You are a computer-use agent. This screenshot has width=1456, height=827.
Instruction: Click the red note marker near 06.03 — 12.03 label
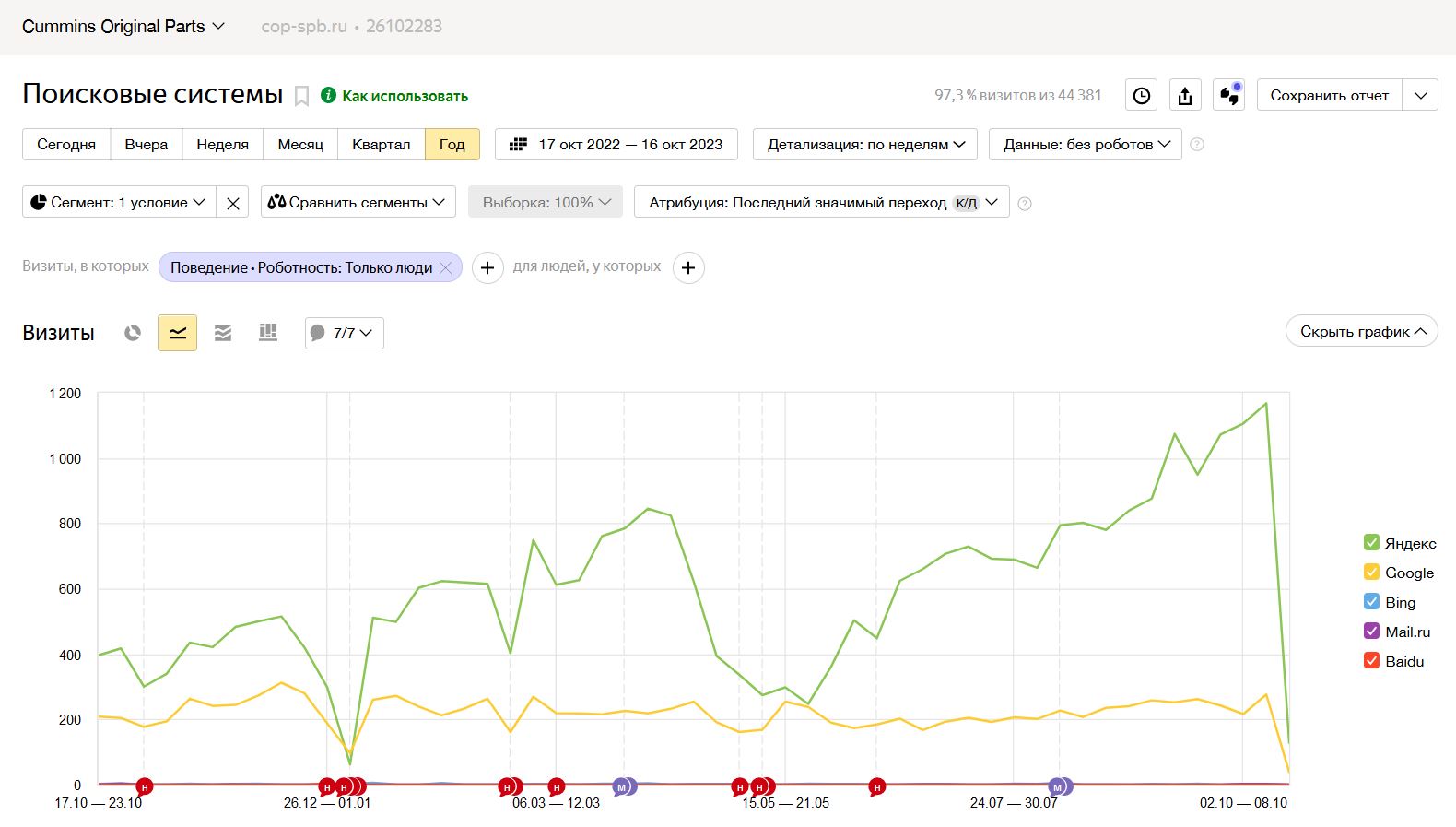(556, 787)
